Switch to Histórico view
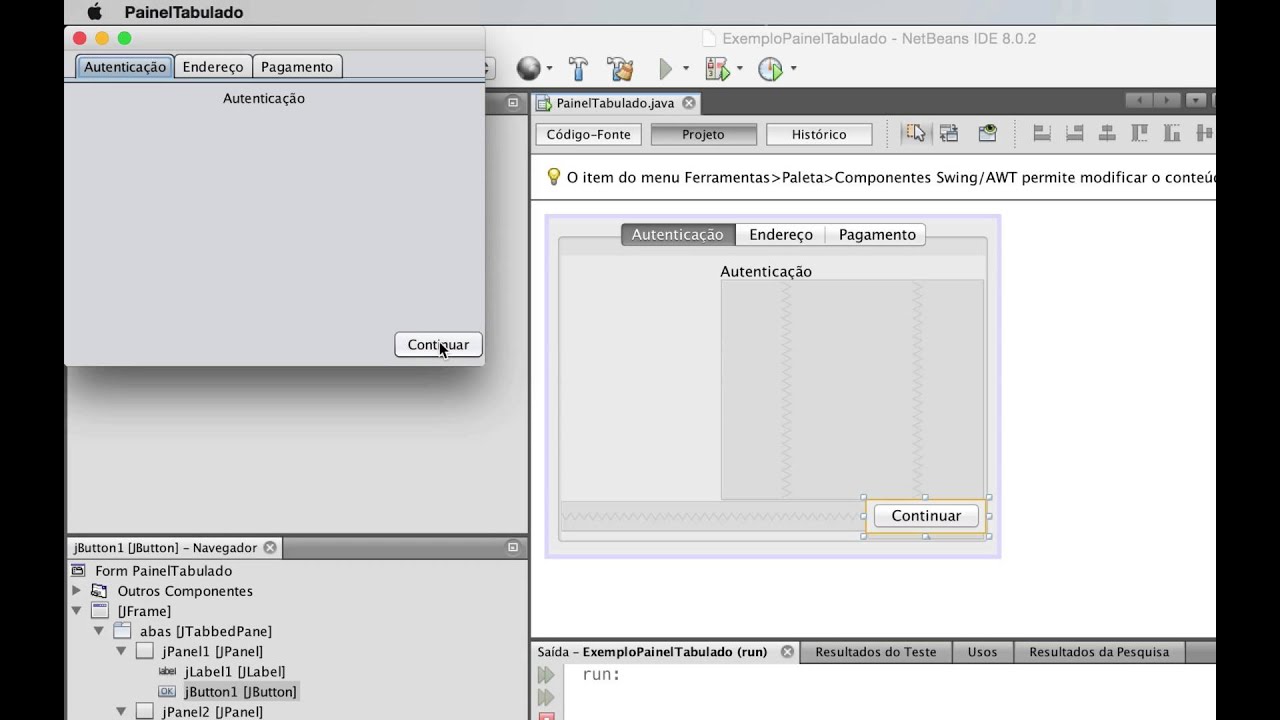The image size is (1280, 720). [819, 134]
